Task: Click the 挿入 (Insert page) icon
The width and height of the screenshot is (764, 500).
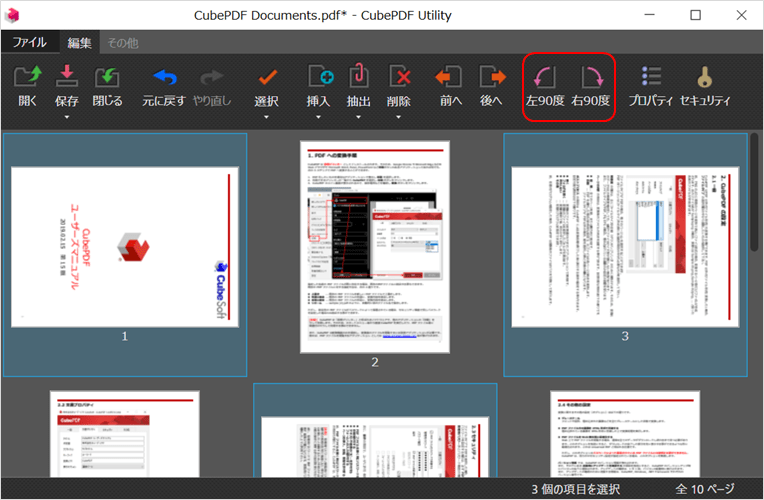Action: 320,77
